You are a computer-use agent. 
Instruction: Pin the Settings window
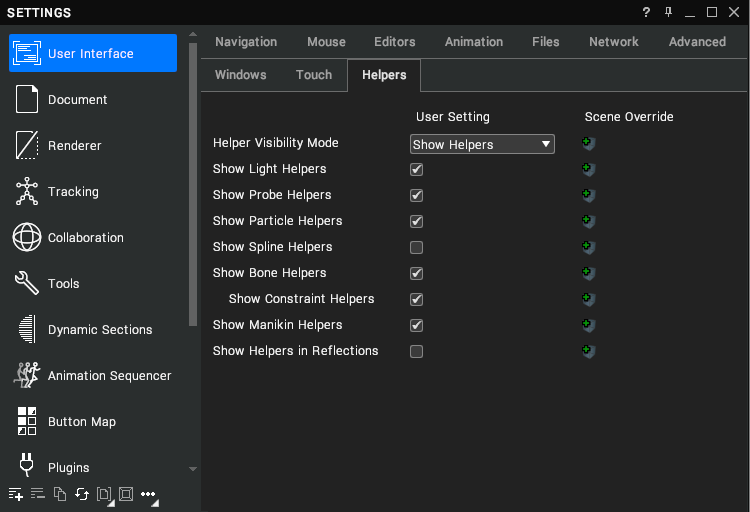[668, 12]
